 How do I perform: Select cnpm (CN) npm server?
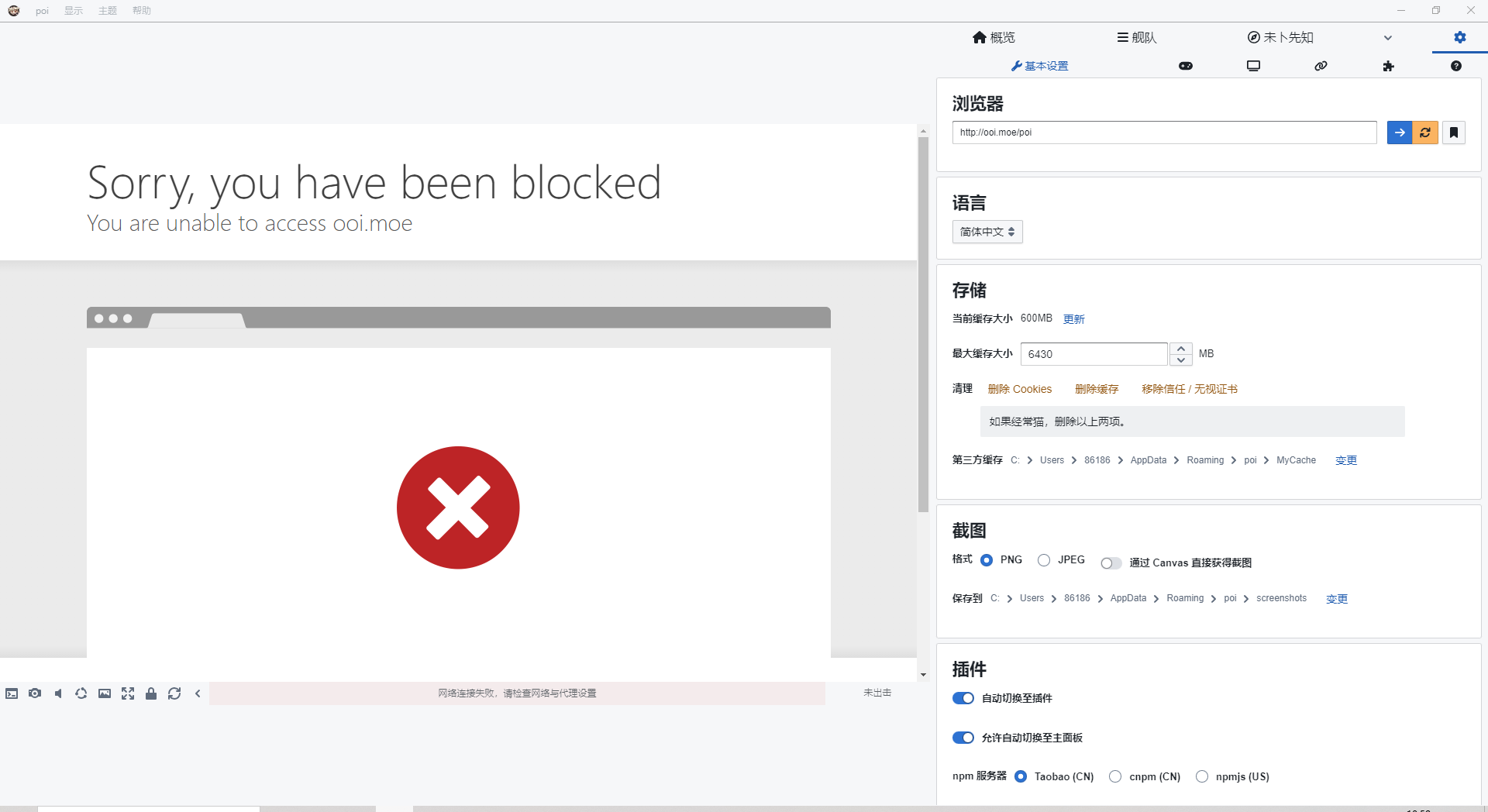tap(1115, 776)
